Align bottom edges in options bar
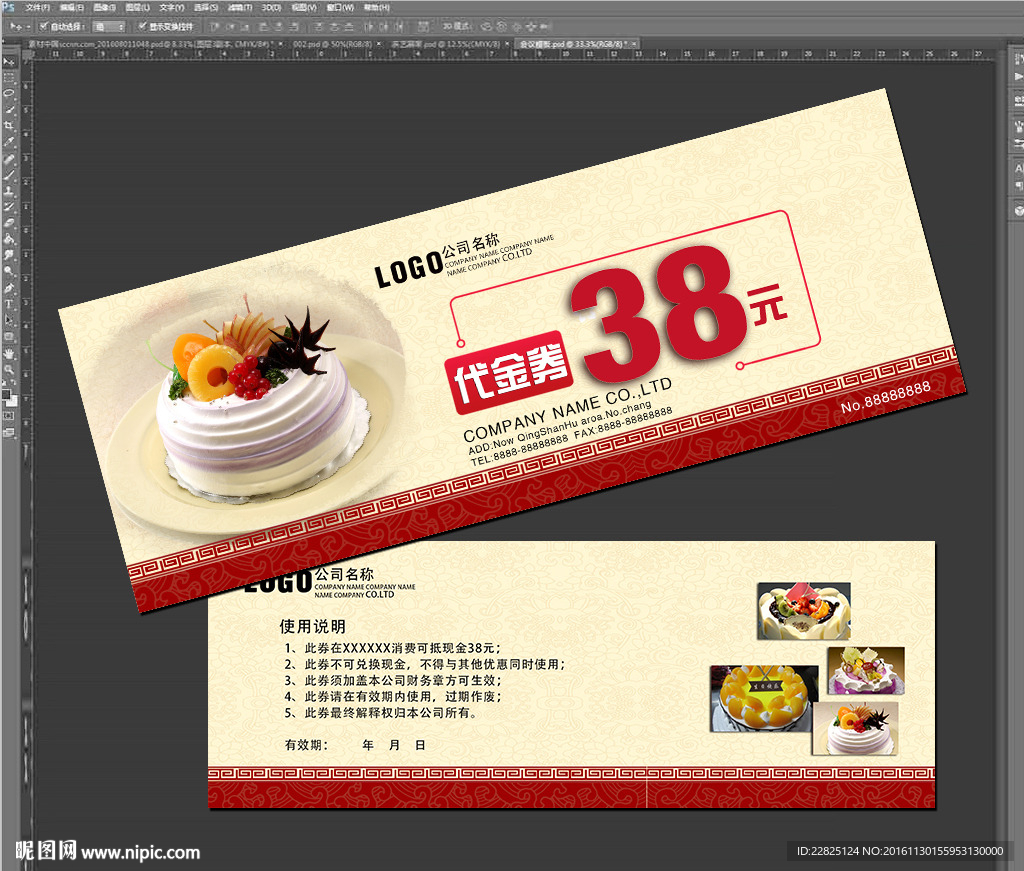Image resolution: width=1024 pixels, height=871 pixels. pyautogui.click(x=245, y=26)
